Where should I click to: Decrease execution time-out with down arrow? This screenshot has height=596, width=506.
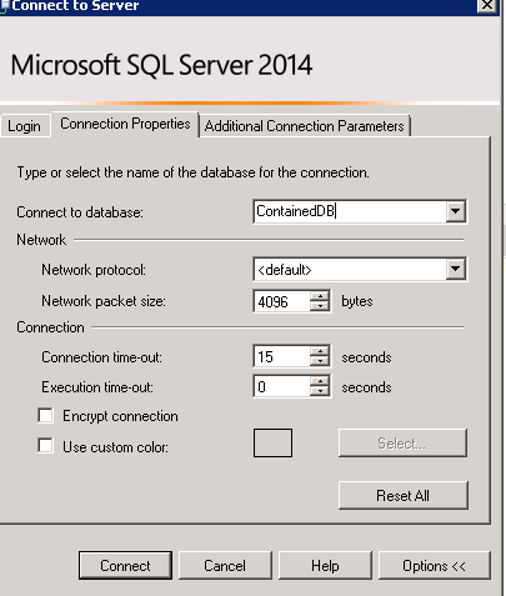click(320, 391)
